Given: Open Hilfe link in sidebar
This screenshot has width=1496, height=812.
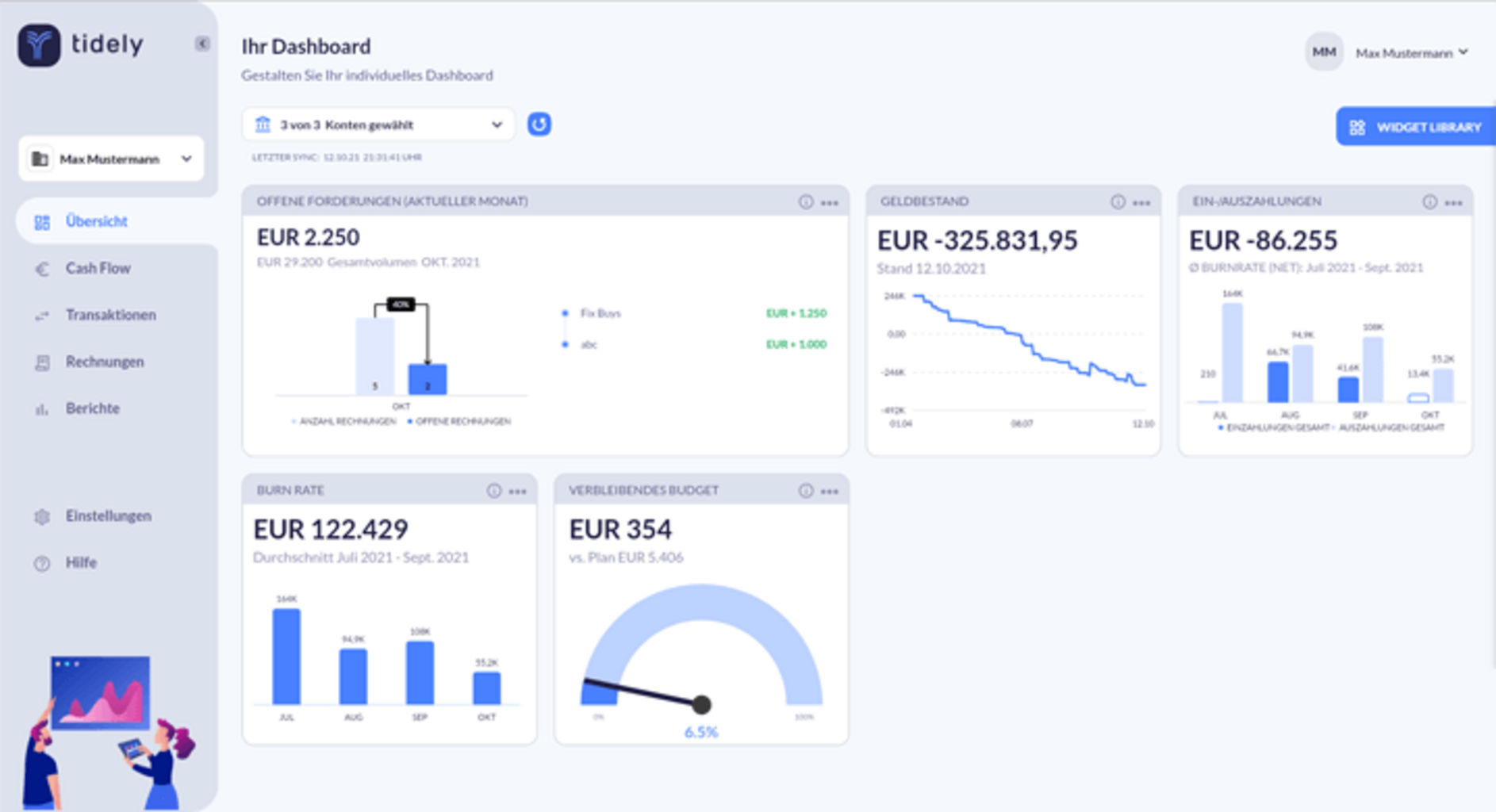Looking at the screenshot, I should [81, 563].
